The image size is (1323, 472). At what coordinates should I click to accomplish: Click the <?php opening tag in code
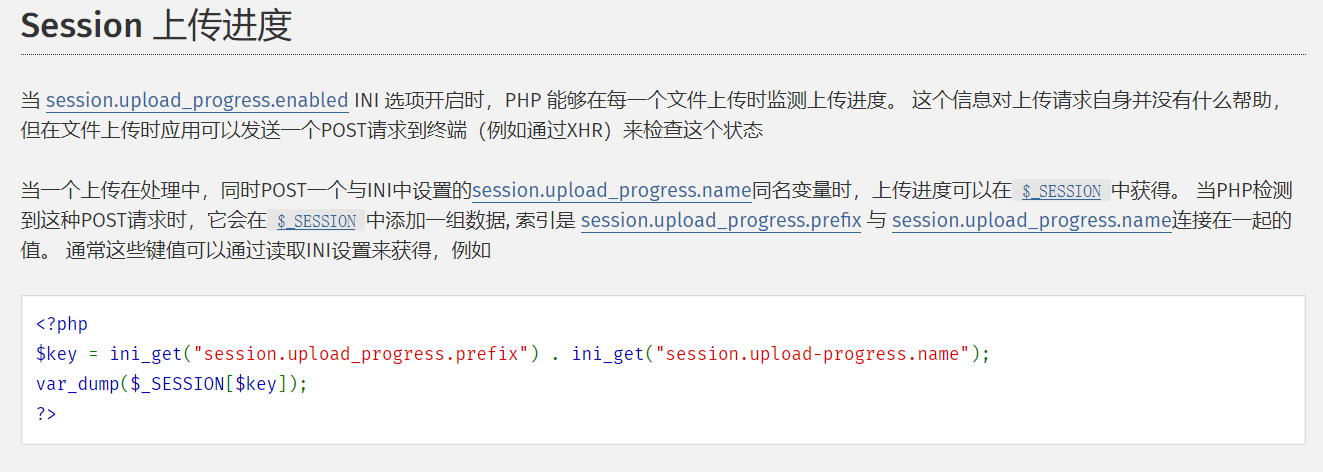(x=62, y=324)
